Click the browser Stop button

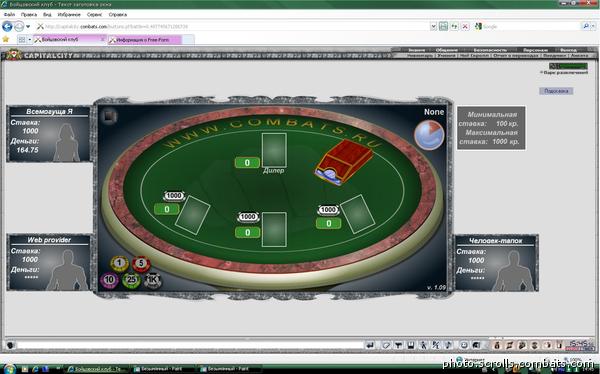coord(465,26)
